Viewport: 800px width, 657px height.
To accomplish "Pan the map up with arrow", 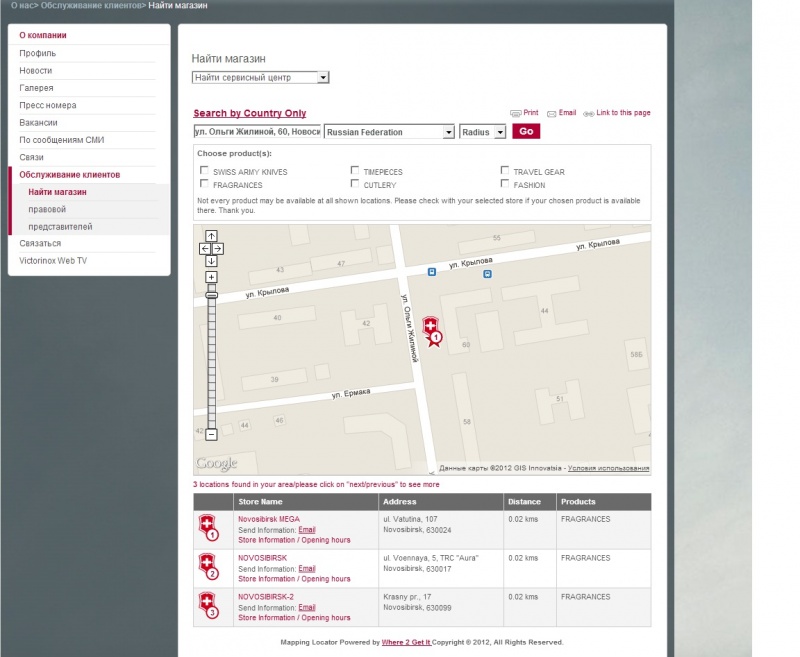I will click(x=211, y=236).
